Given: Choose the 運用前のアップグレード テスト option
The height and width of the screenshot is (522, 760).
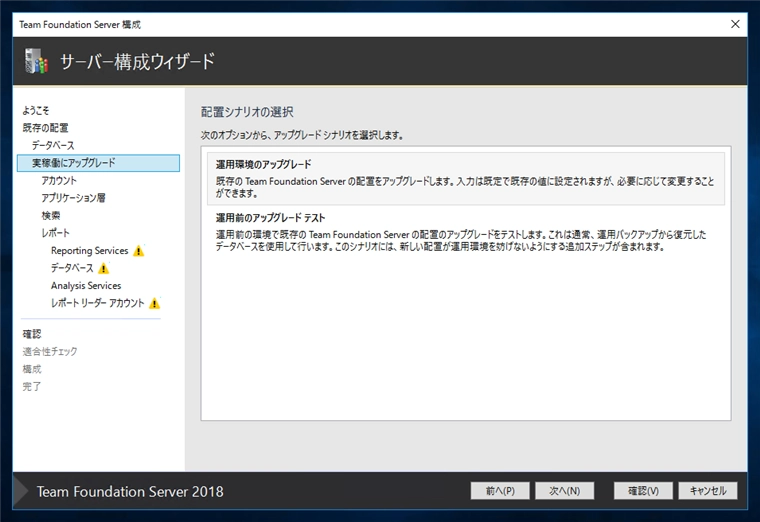Looking at the screenshot, I should pos(466,232).
